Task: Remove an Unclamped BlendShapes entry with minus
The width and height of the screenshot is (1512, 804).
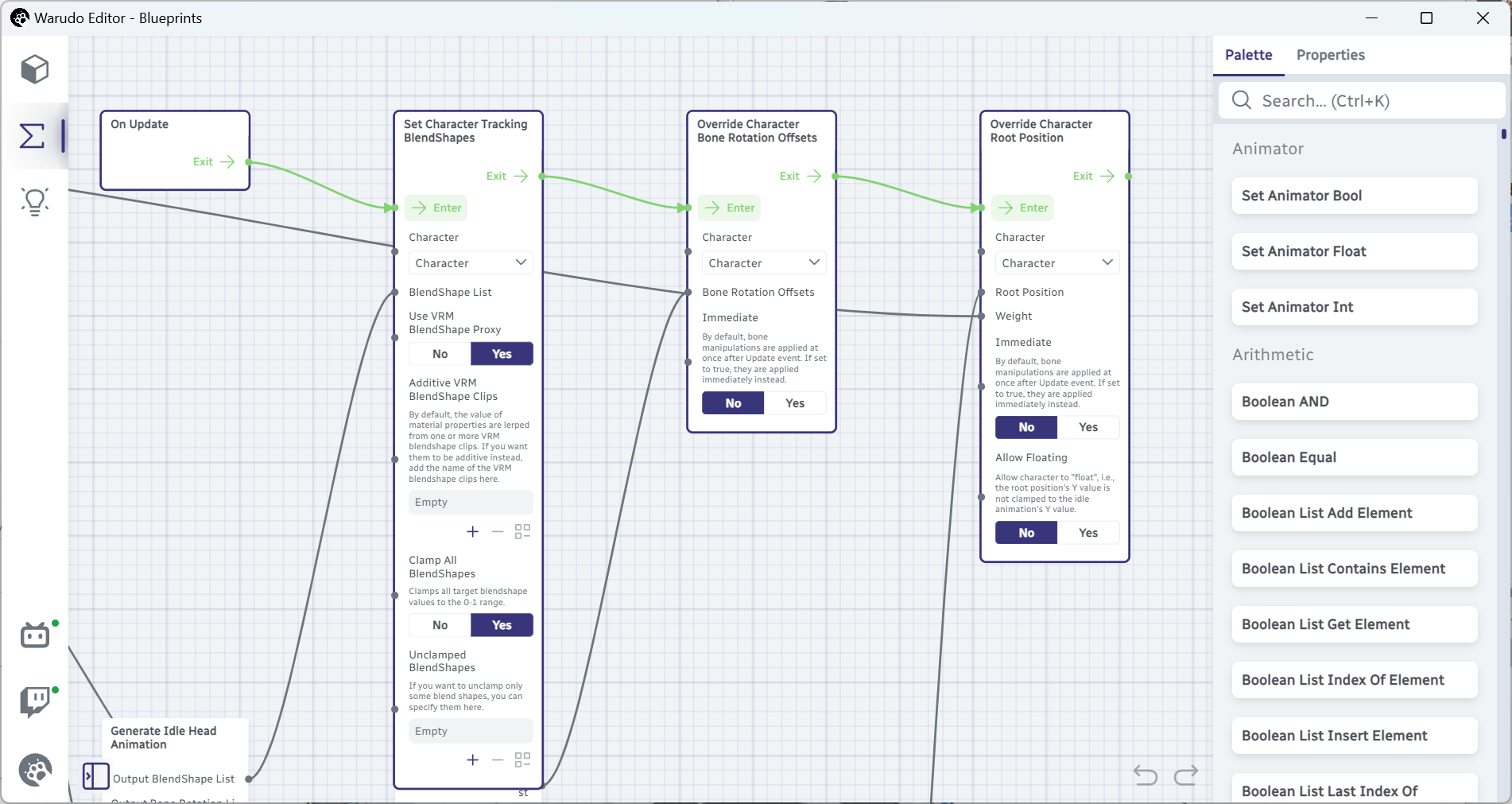Action: tap(498, 759)
